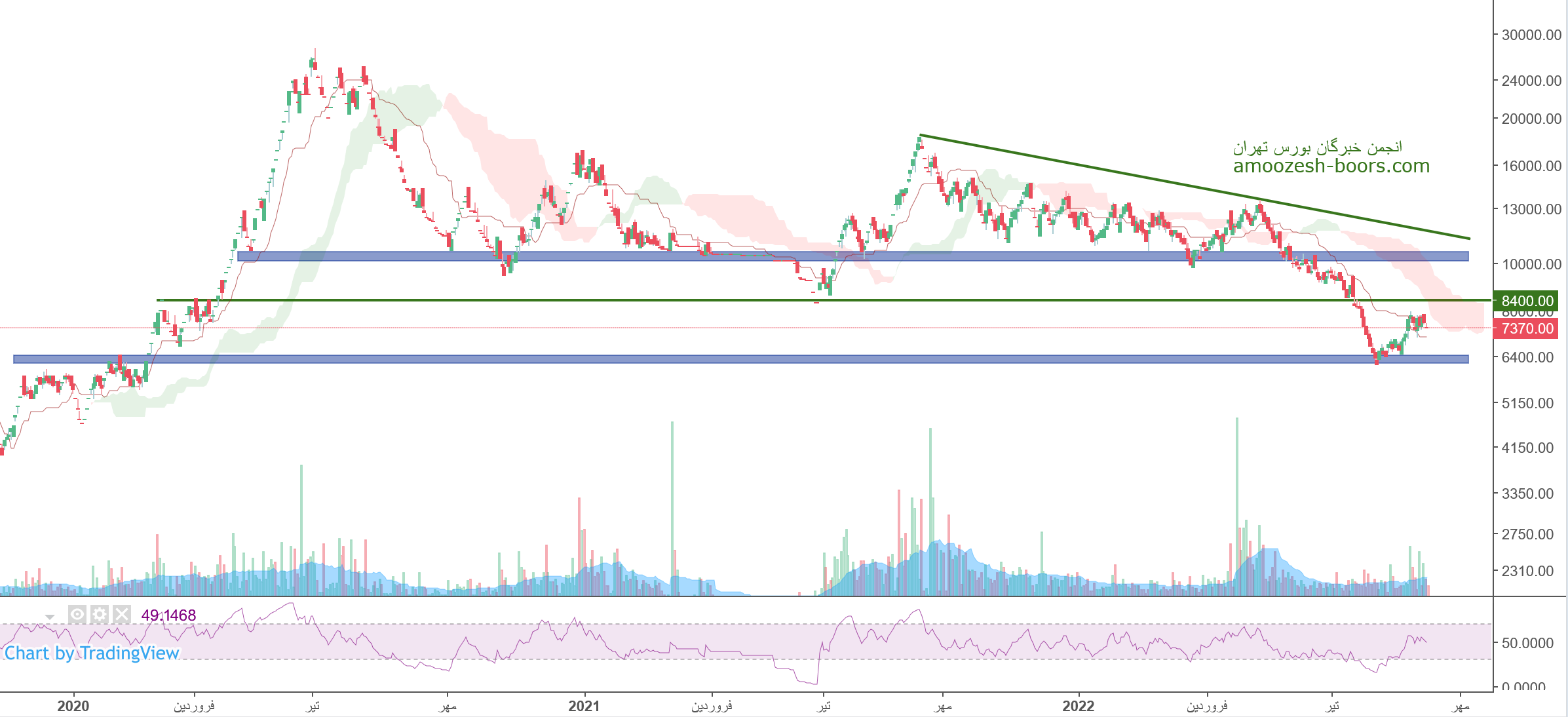Toggle RSI indicator visibility eye icon
The image size is (1568, 717).
[77, 615]
